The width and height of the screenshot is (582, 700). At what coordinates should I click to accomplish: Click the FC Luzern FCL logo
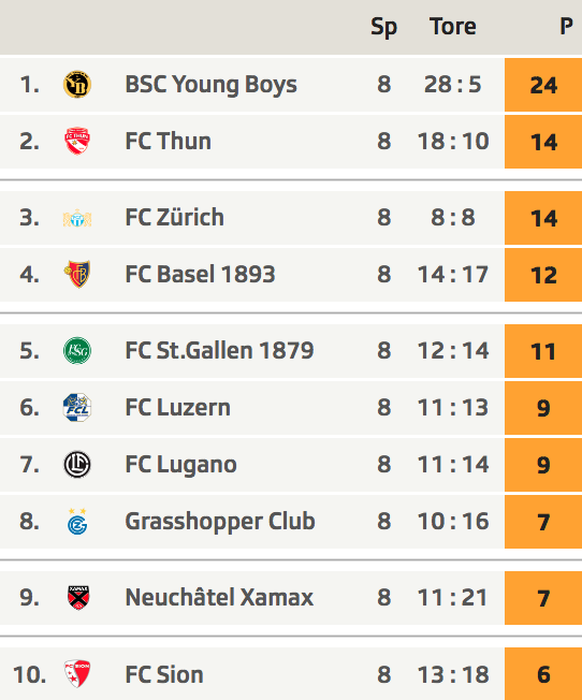pos(77,407)
